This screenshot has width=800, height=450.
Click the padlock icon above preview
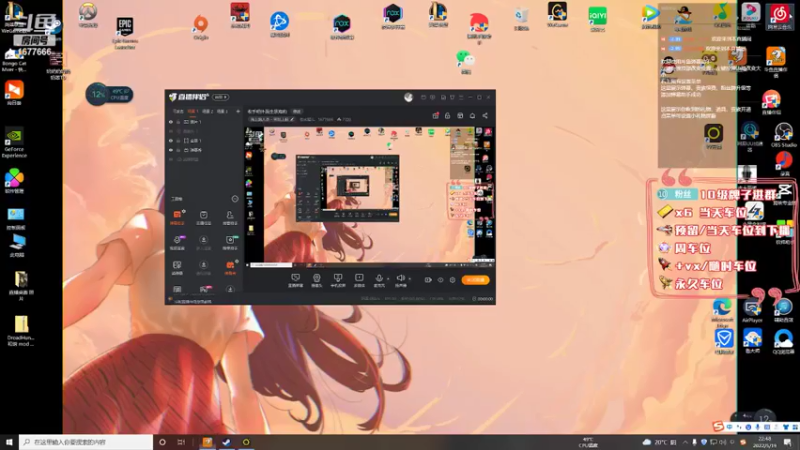pos(447,116)
